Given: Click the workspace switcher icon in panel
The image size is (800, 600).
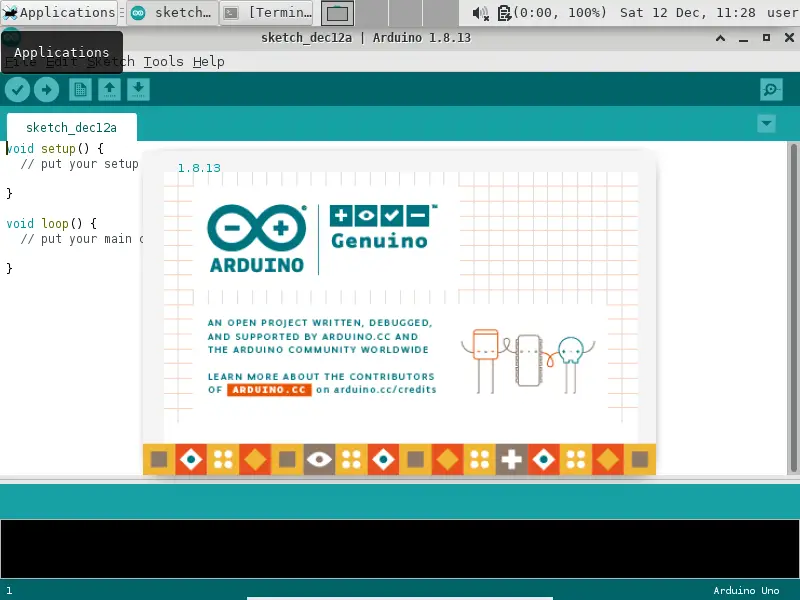Looking at the screenshot, I should pyautogui.click(x=337, y=13).
